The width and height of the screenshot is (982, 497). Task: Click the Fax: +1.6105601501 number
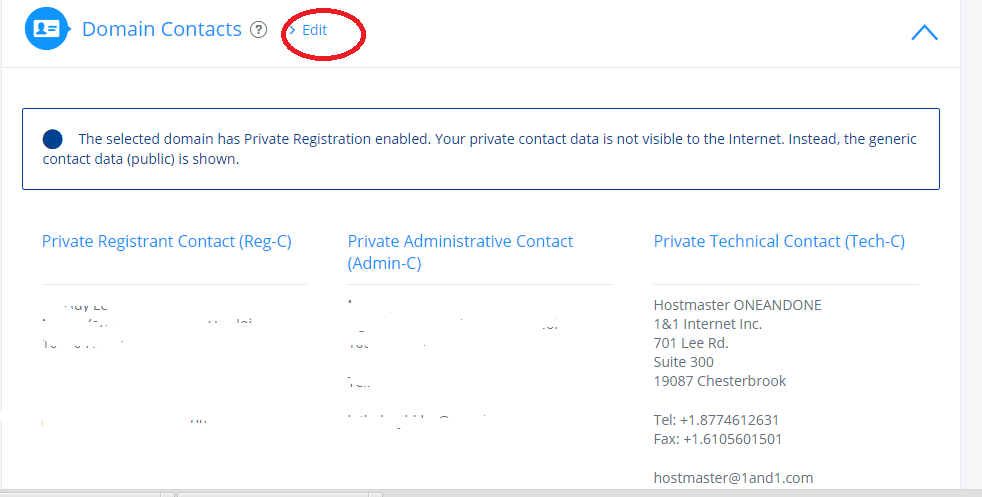[717, 439]
